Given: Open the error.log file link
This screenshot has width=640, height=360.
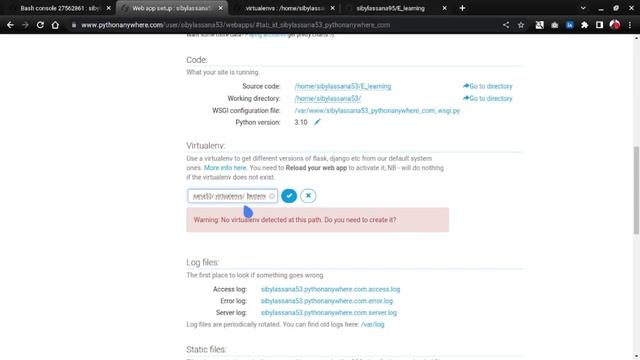Looking at the screenshot, I should tap(327, 301).
